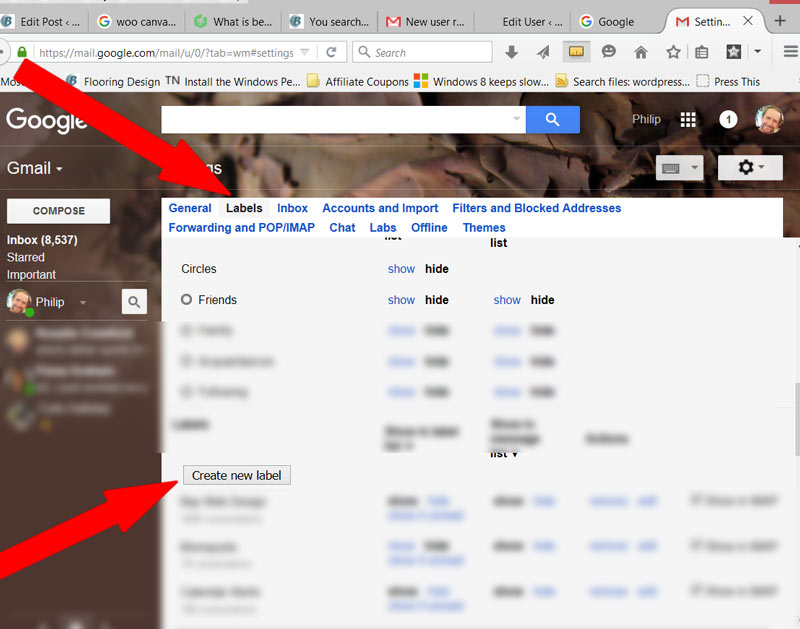
Task: Click the Create new label button
Action: click(237, 475)
